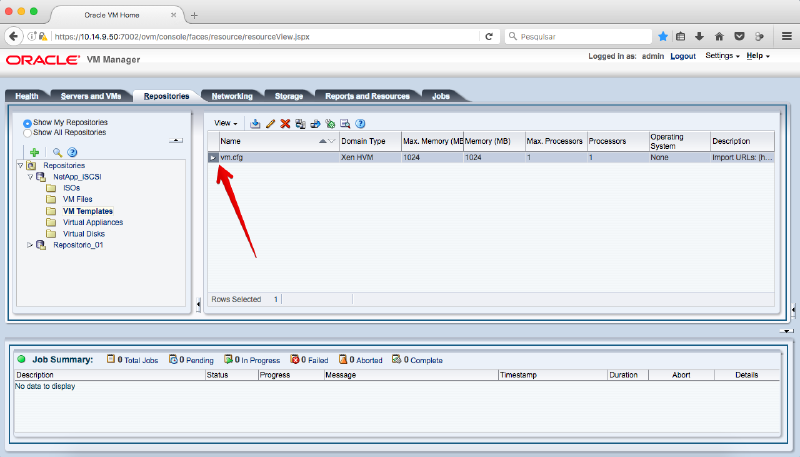Viewport: 800px width, 457px height.
Task: Expand the Repositorio_01 tree node
Action: tap(30, 244)
